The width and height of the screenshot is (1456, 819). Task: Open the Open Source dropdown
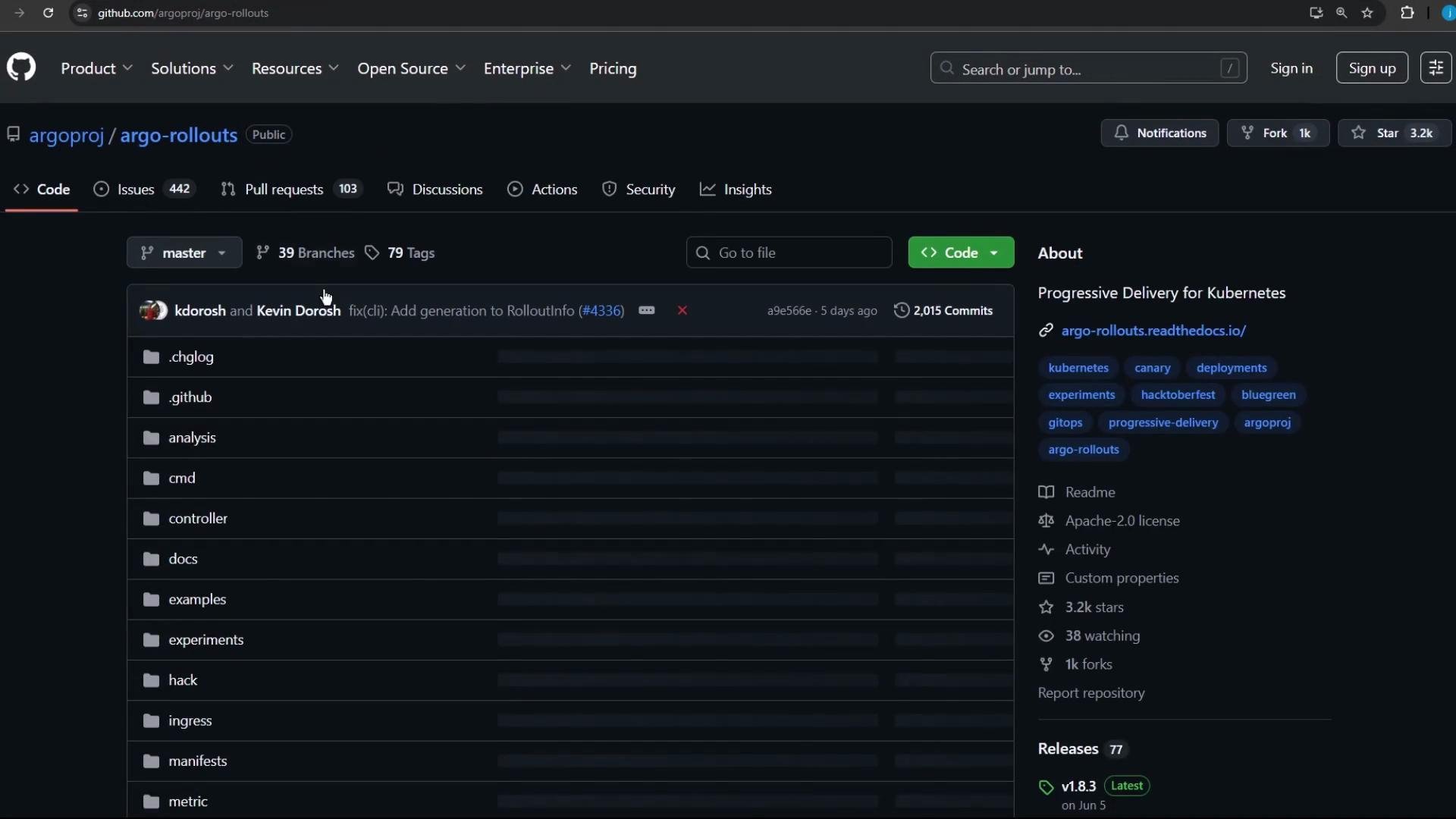[x=411, y=68]
